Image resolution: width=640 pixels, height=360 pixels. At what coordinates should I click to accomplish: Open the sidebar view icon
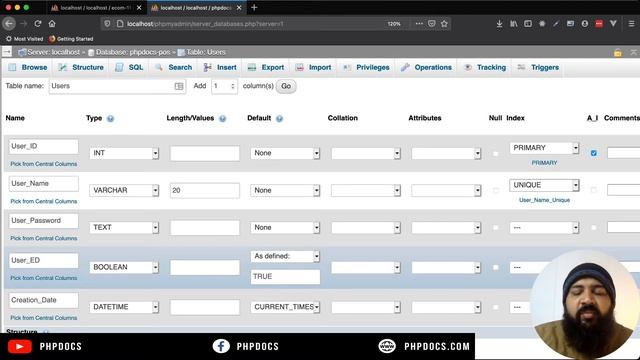point(528,24)
